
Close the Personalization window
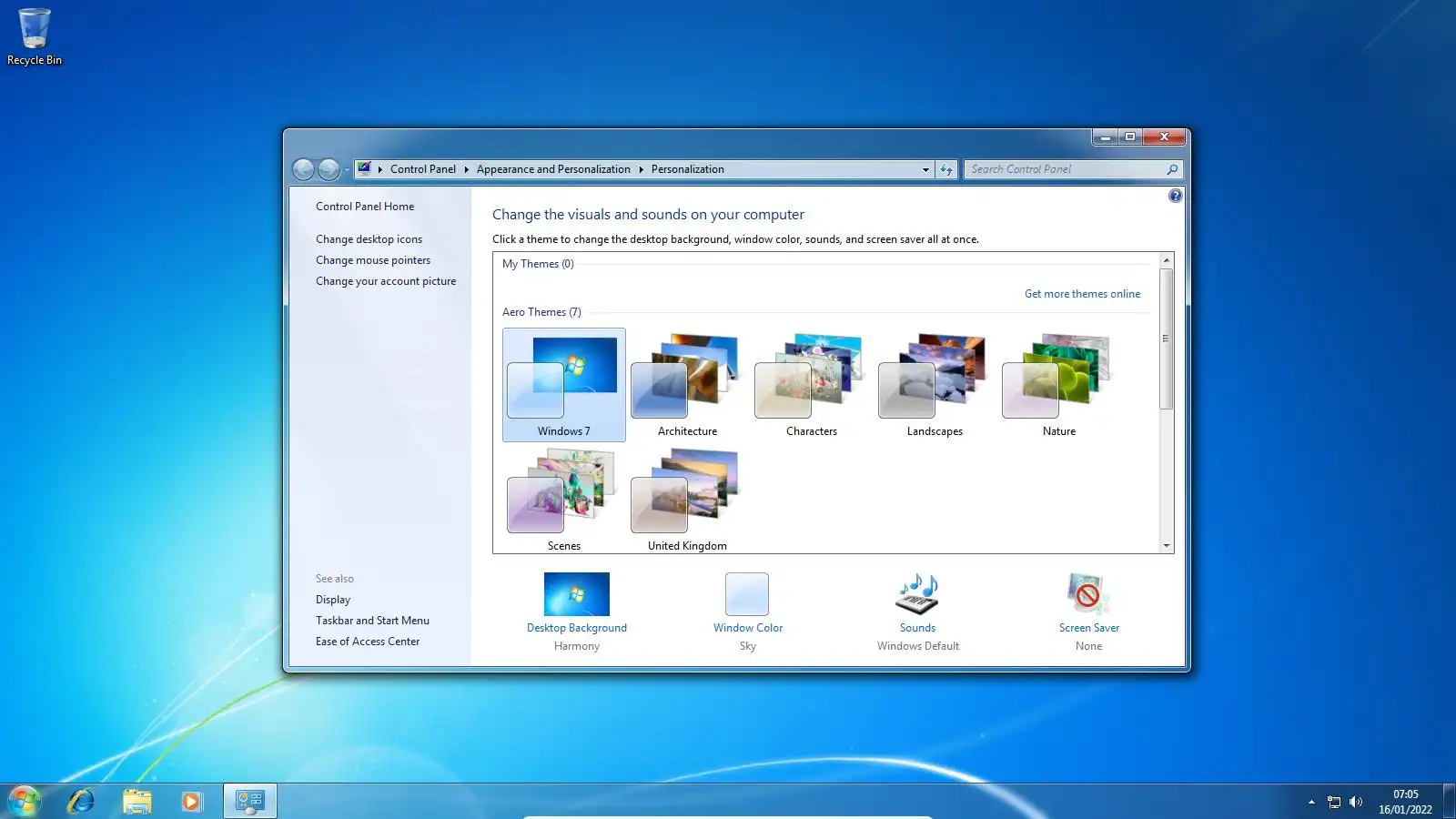1164,137
